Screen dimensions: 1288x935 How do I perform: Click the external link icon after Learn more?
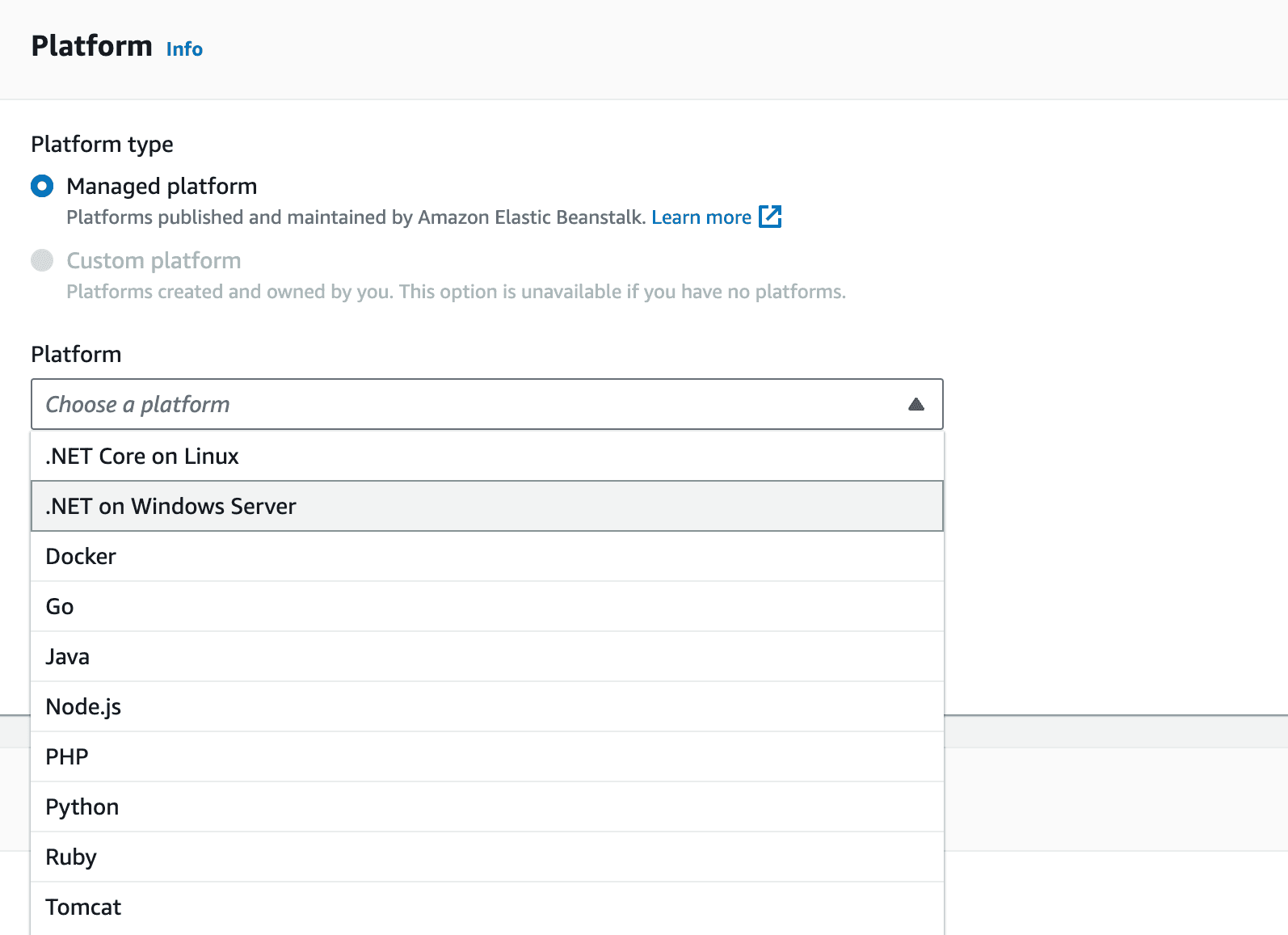pyautogui.click(x=770, y=217)
